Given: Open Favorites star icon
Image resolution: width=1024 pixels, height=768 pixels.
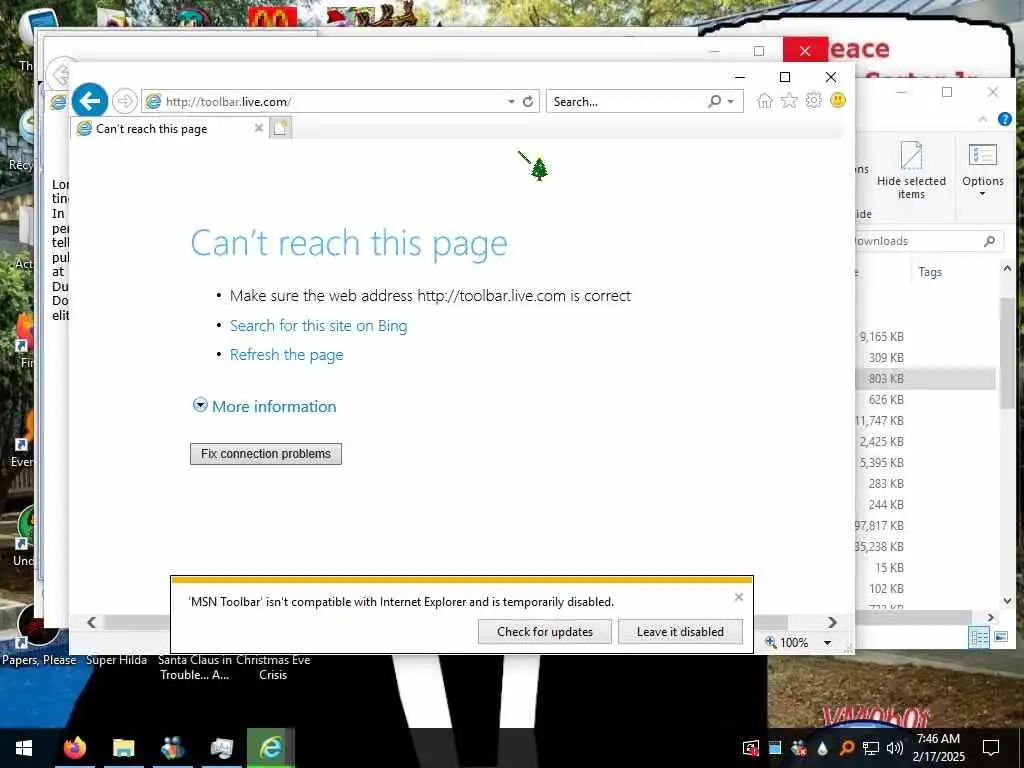Looking at the screenshot, I should pos(790,101).
